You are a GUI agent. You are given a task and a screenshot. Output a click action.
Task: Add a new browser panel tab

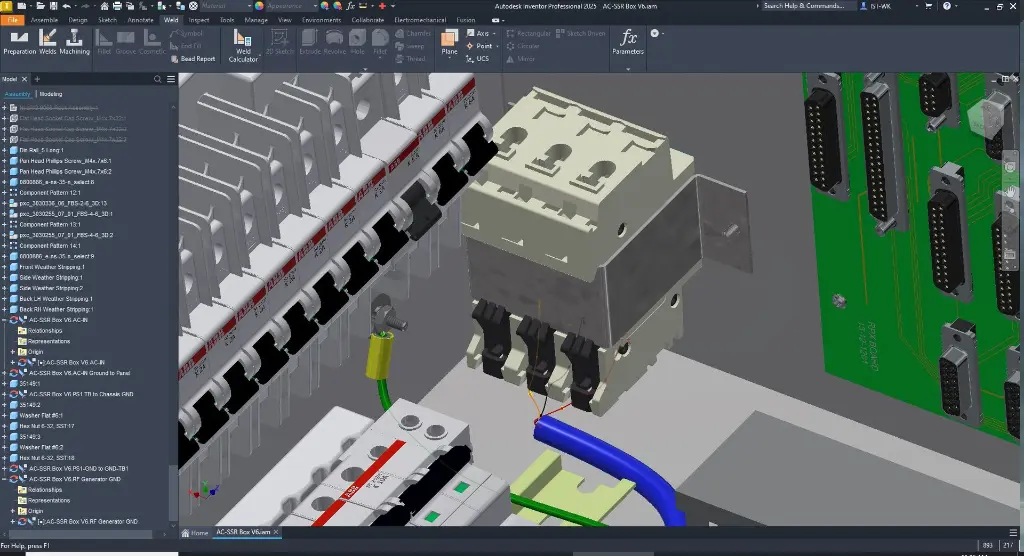point(37,79)
